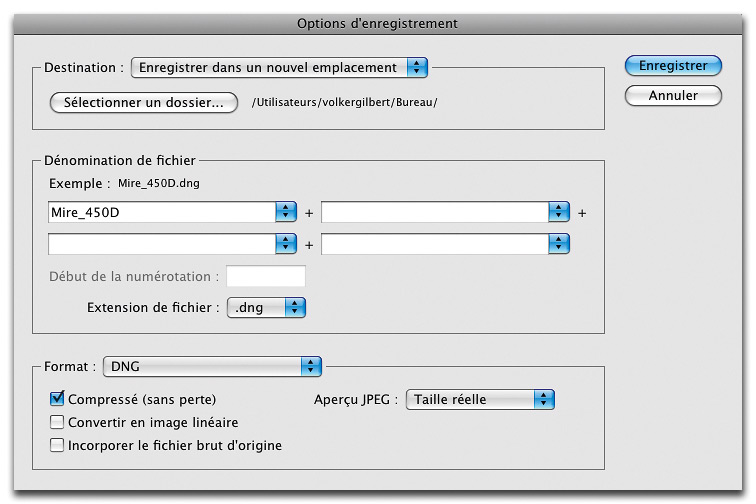Check Incorporer le fichier brut d'origine
This screenshot has height=504, width=756.
[x=57, y=445]
